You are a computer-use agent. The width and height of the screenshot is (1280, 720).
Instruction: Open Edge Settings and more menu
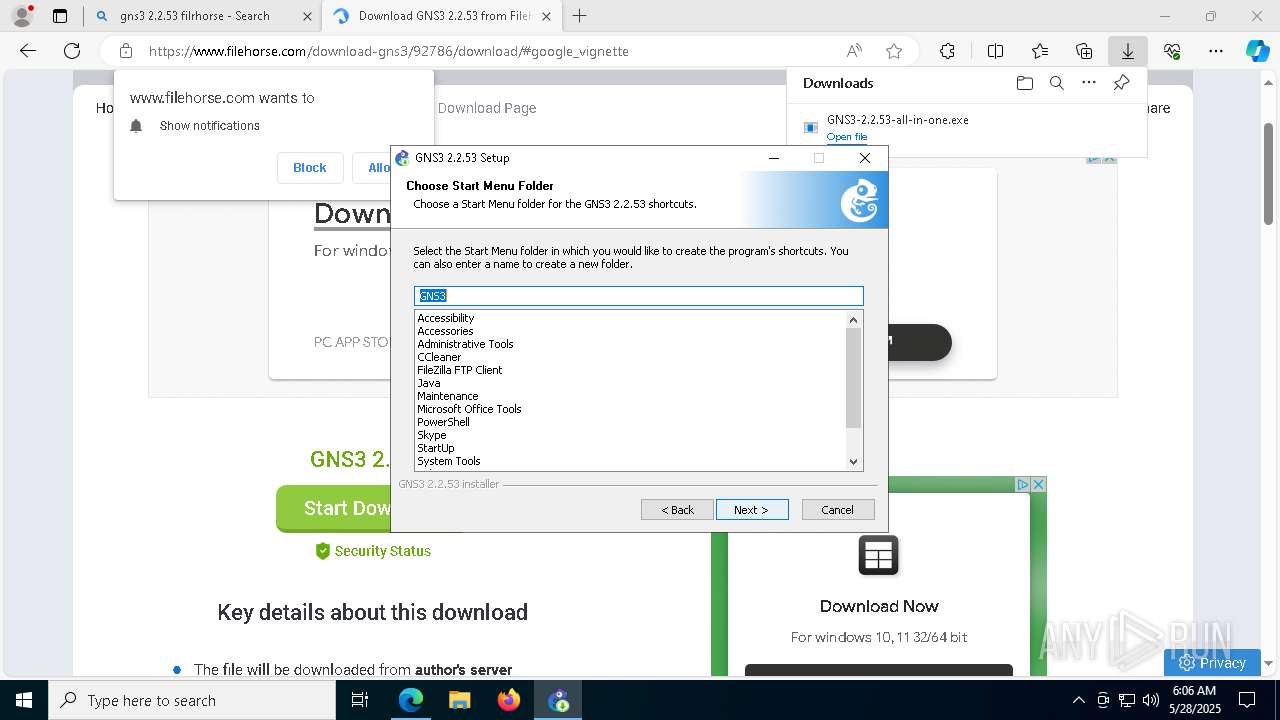[1216, 51]
